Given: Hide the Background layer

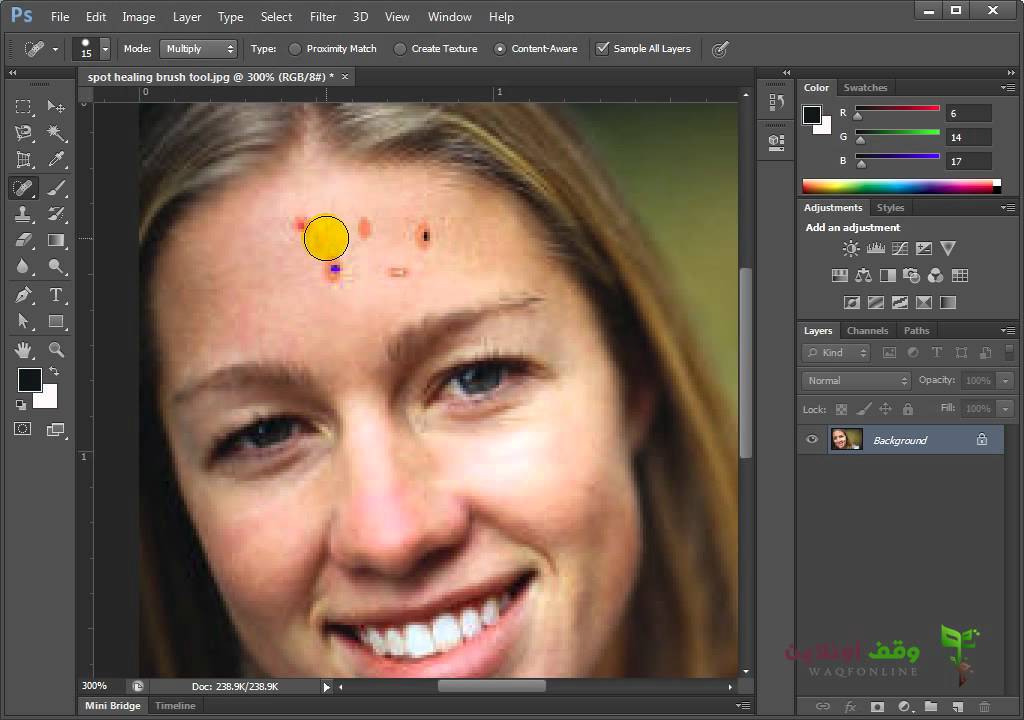Looking at the screenshot, I should pos(812,440).
